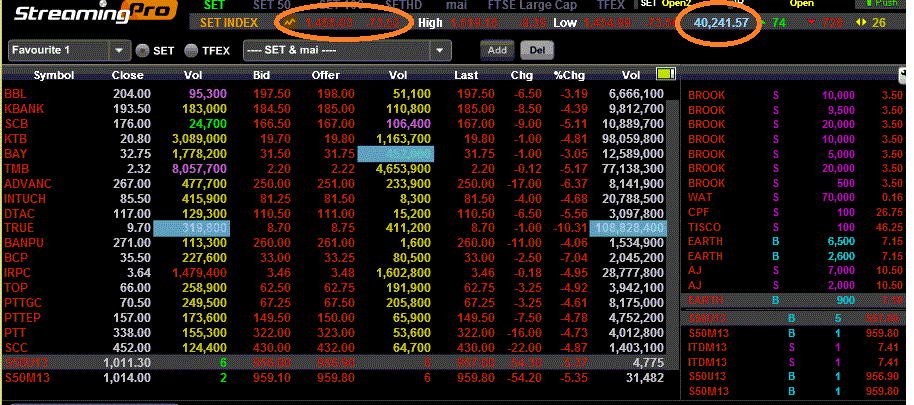
Task: Click the yellow unchanged arrows showing 26
Action: pyautogui.click(x=861, y=23)
